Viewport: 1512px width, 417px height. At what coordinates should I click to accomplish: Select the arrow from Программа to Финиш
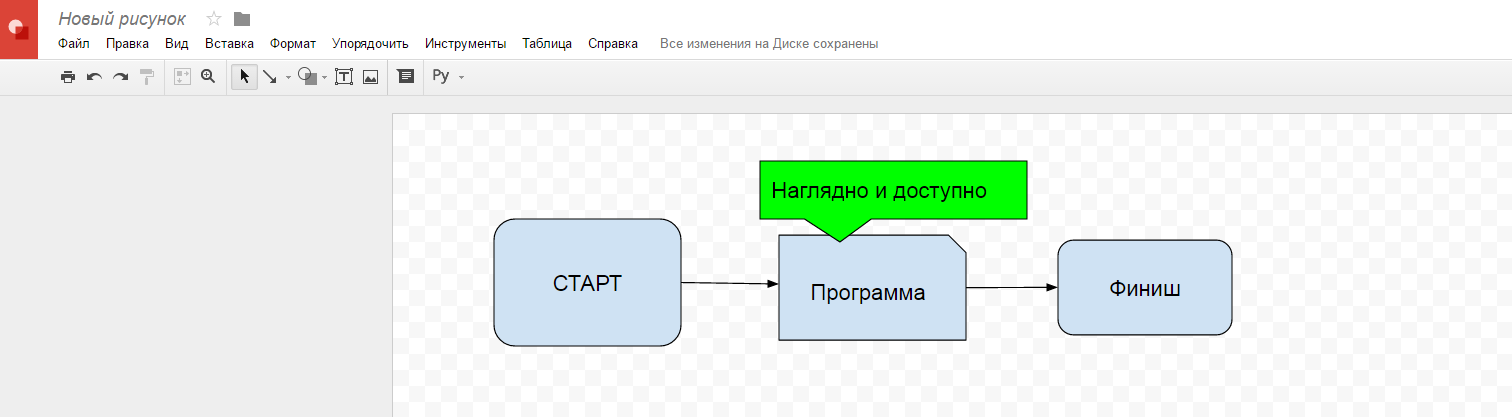pos(1012,287)
